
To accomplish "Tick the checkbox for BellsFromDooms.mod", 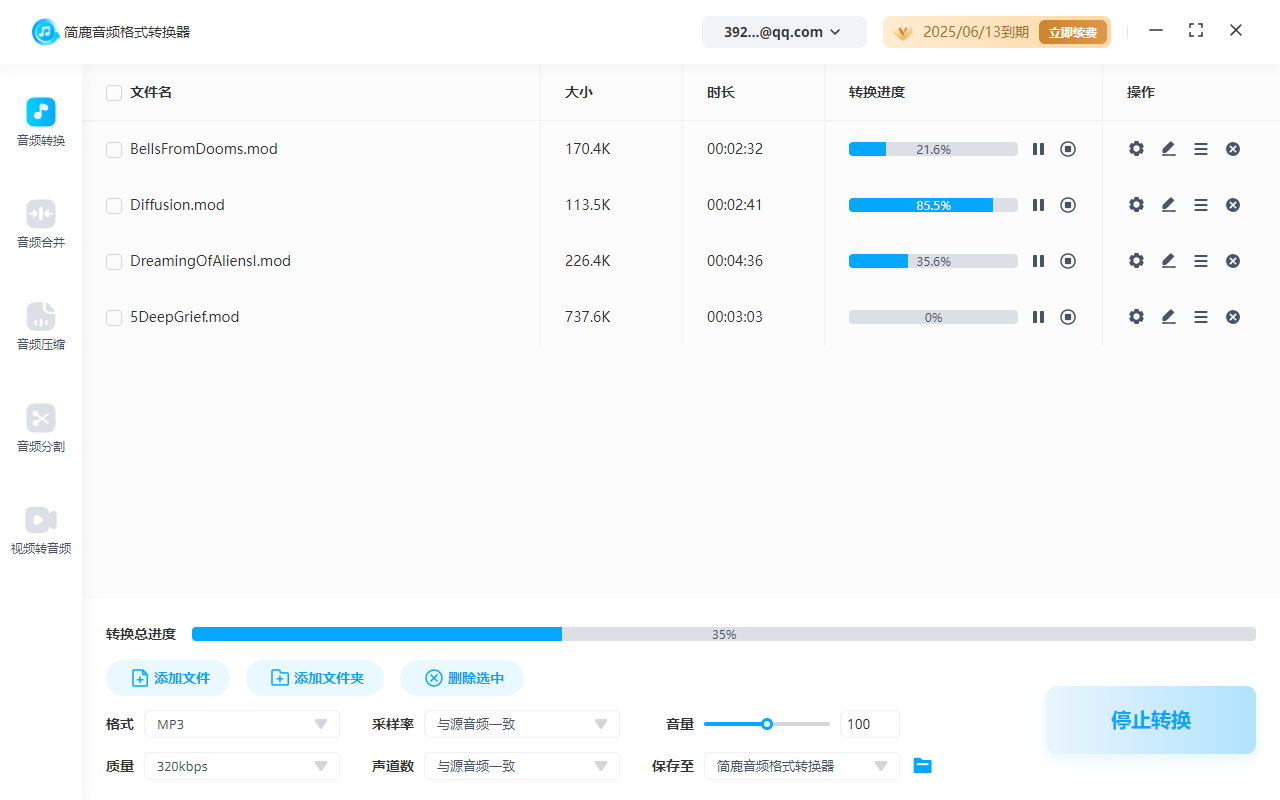I will 114,150.
